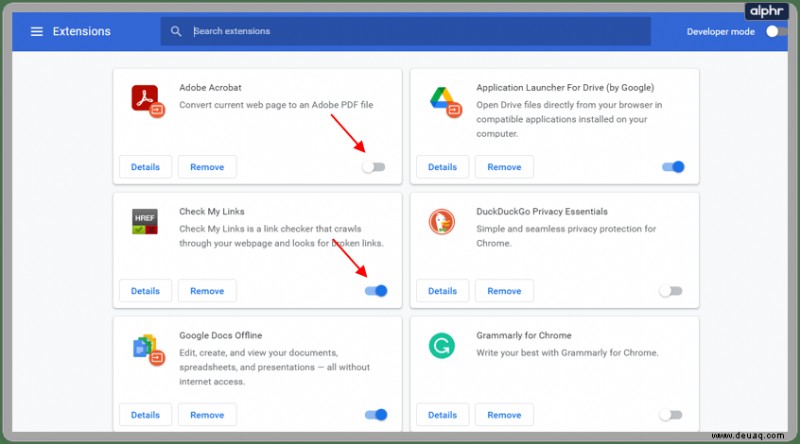
Task: Open Details for Grammarly for Chrome
Action: 442,415
